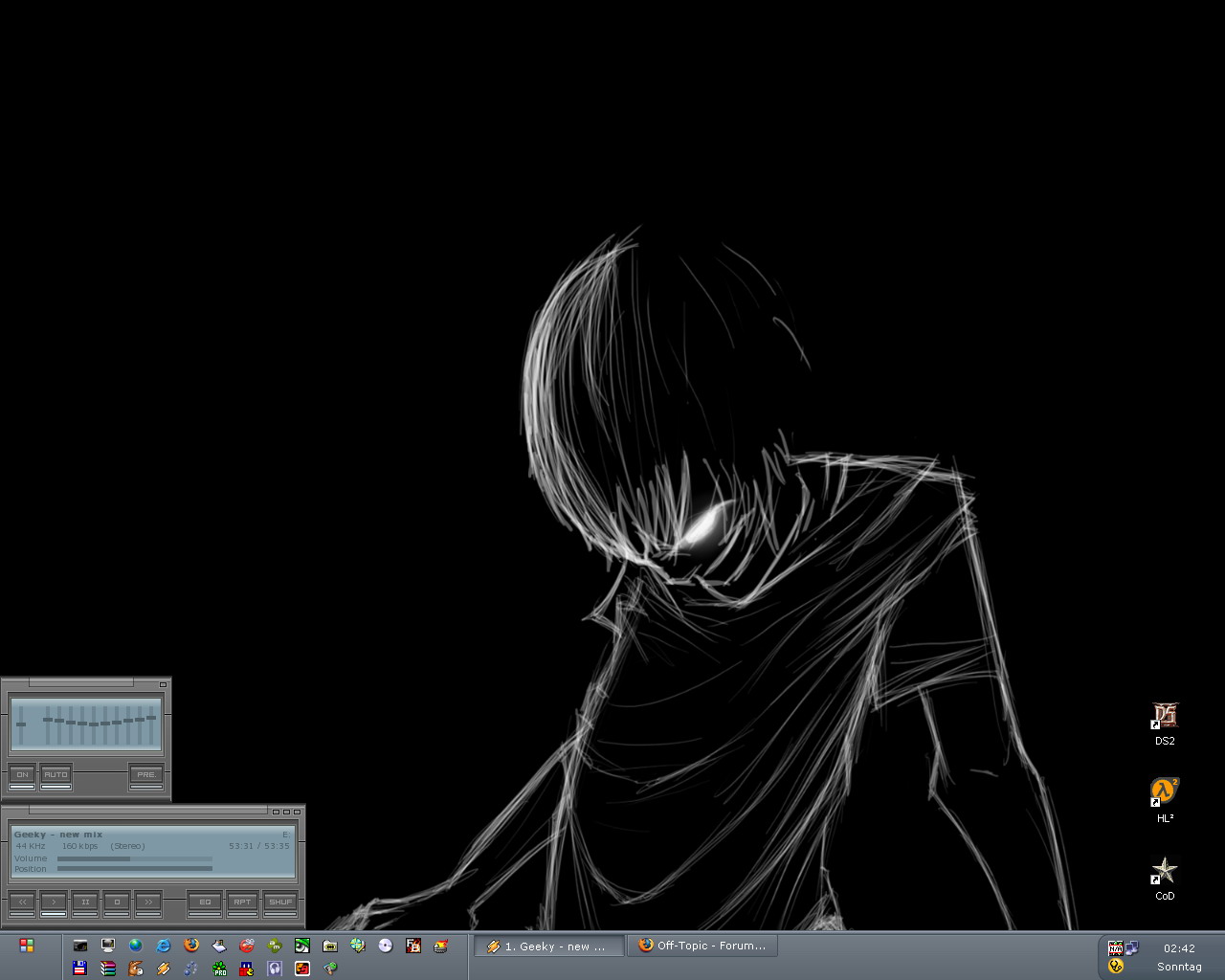
Task: Open the green AM icon in quick launch
Action: (x=275, y=946)
